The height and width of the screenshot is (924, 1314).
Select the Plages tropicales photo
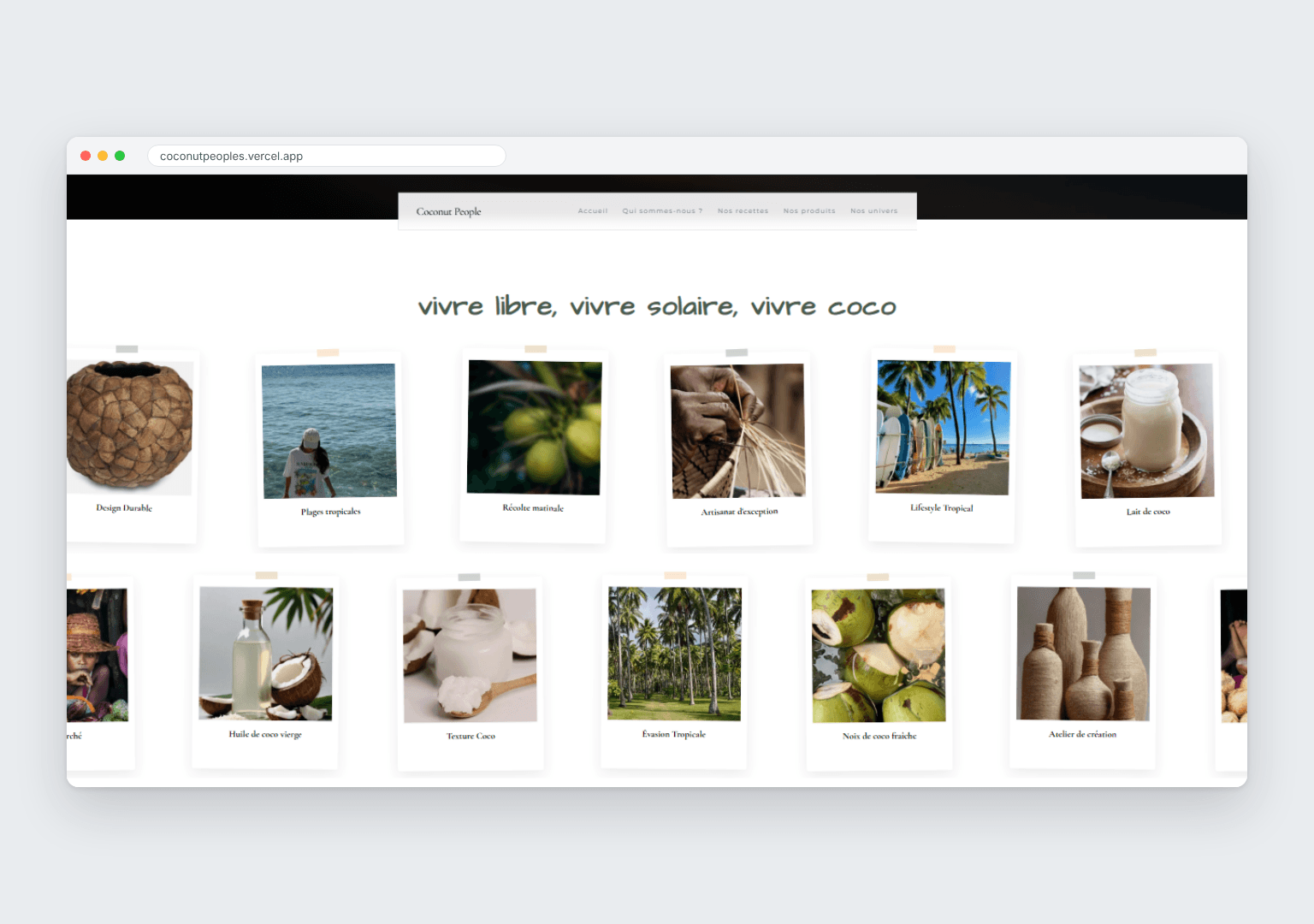pyautogui.click(x=329, y=430)
